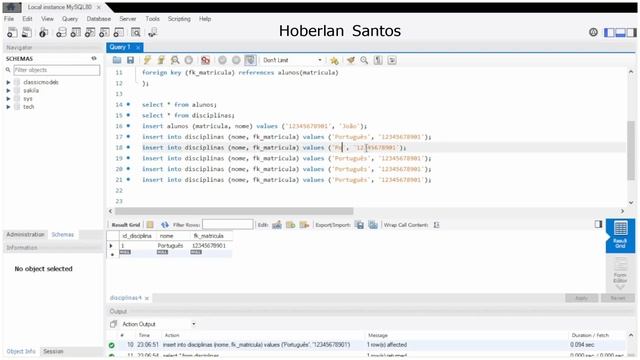The height and width of the screenshot is (360, 640).
Task: Switch to the Administration tab
Action: (x=25, y=235)
